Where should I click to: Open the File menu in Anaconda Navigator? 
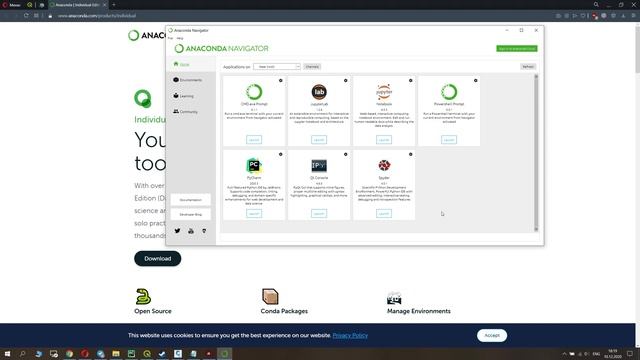click(x=171, y=38)
